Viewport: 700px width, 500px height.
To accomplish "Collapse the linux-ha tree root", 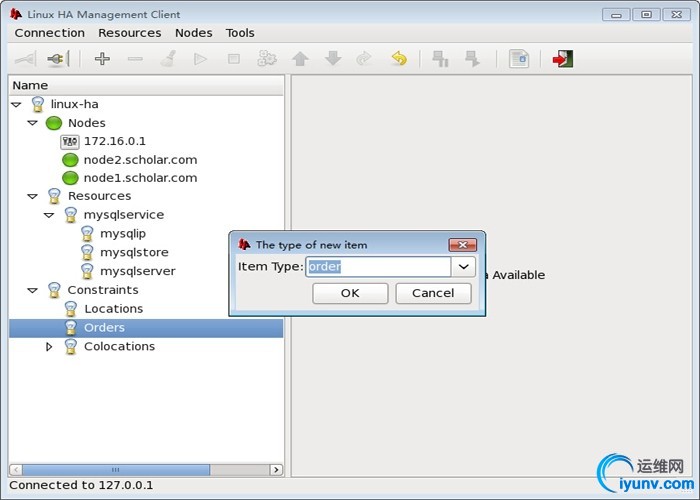I will pyautogui.click(x=17, y=104).
